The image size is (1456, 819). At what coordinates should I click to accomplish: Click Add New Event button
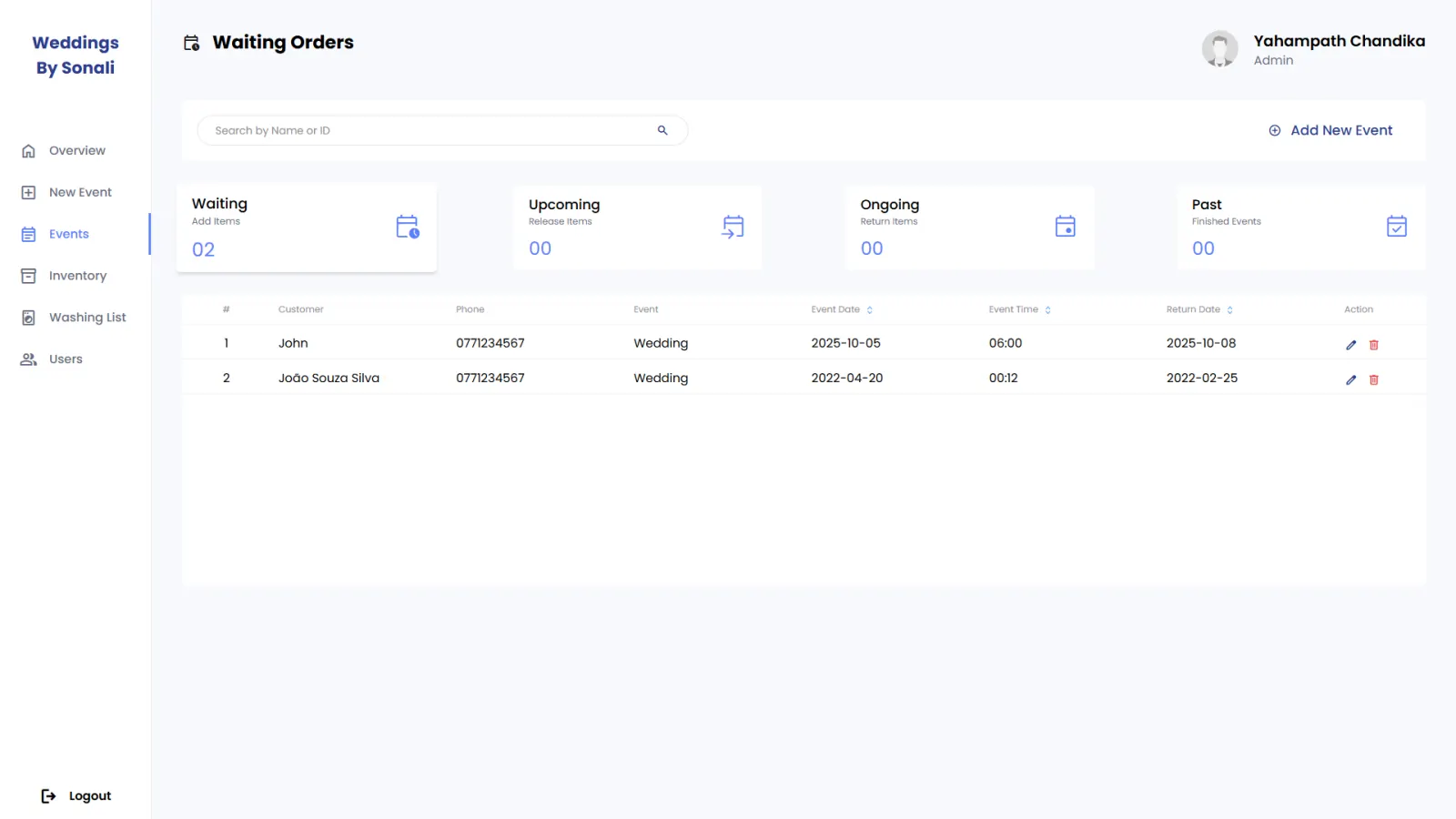pyautogui.click(x=1330, y=130)
